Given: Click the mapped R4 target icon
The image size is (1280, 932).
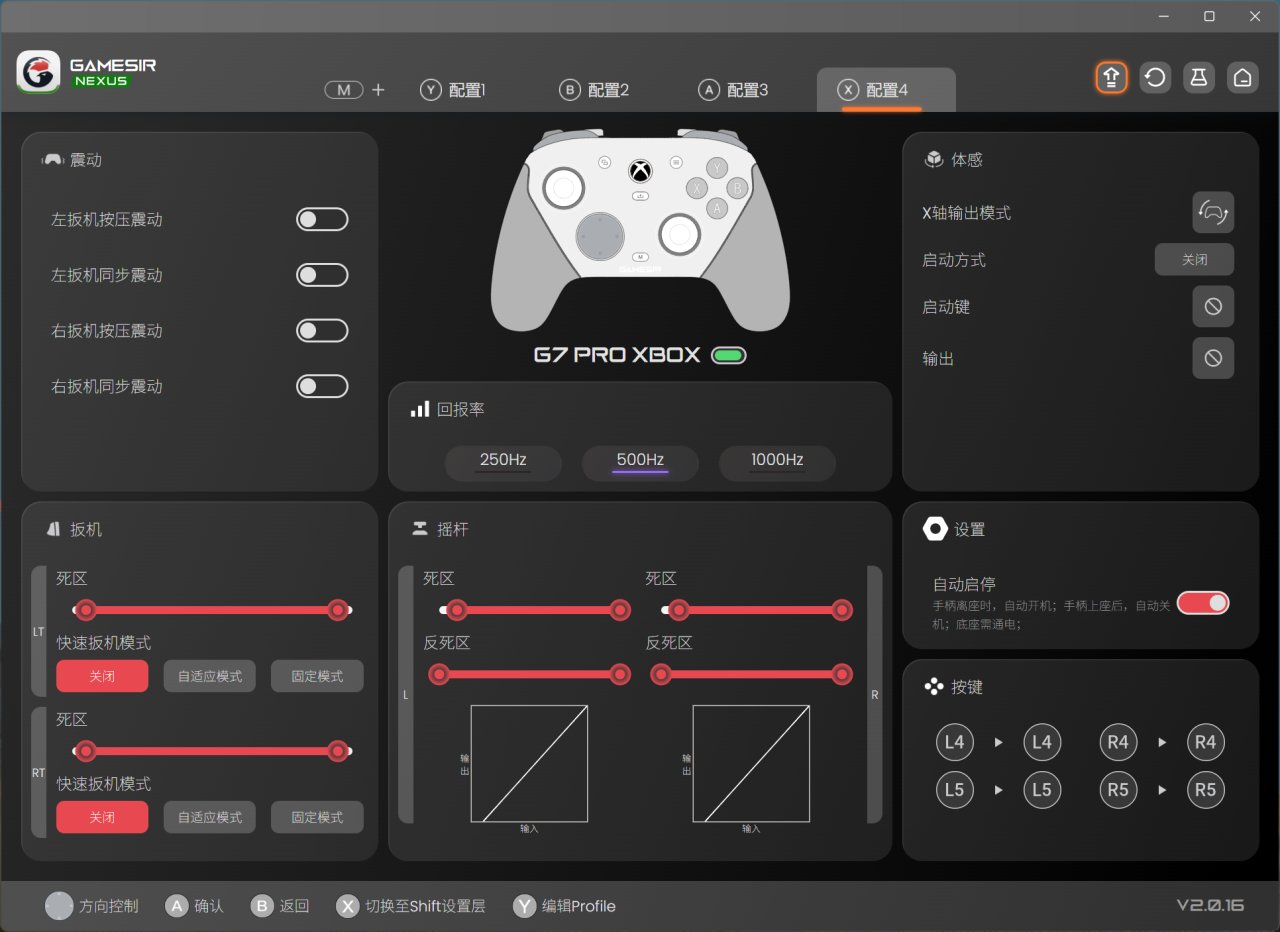Looking at the screenshot, I should (1205, 742).
